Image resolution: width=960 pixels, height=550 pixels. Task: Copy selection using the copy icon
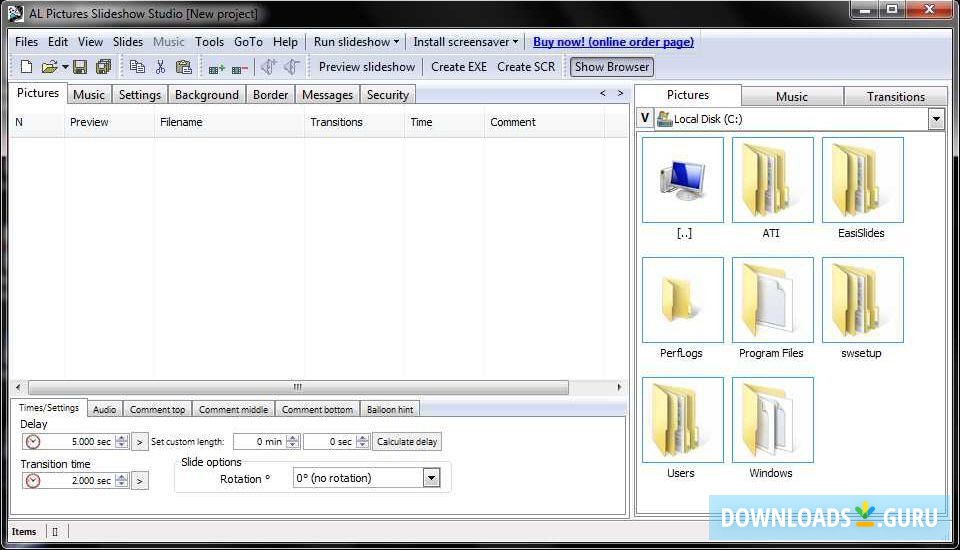[137, 67]
